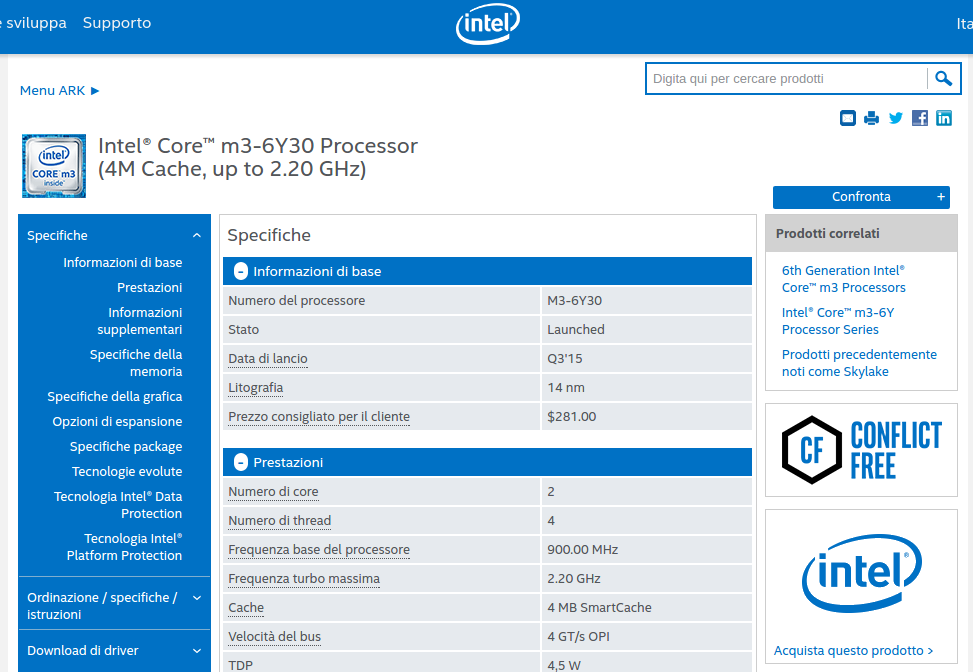
Task: Expand the Download di driver section
Action: (197, 651)
